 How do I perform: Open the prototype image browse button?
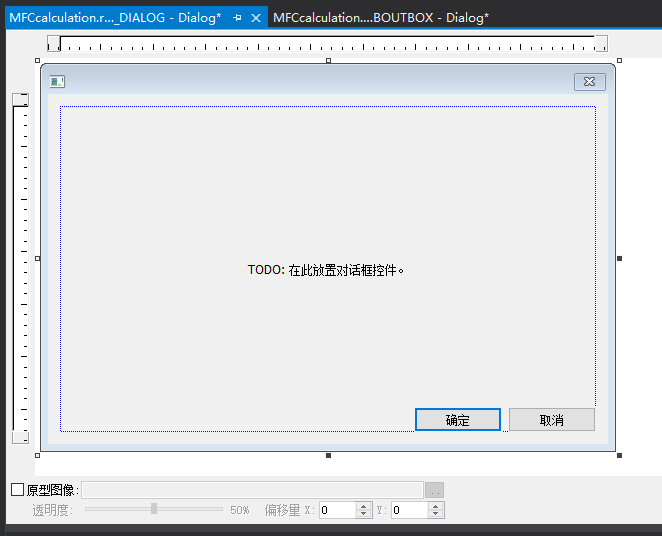click(x=434, y=490)
